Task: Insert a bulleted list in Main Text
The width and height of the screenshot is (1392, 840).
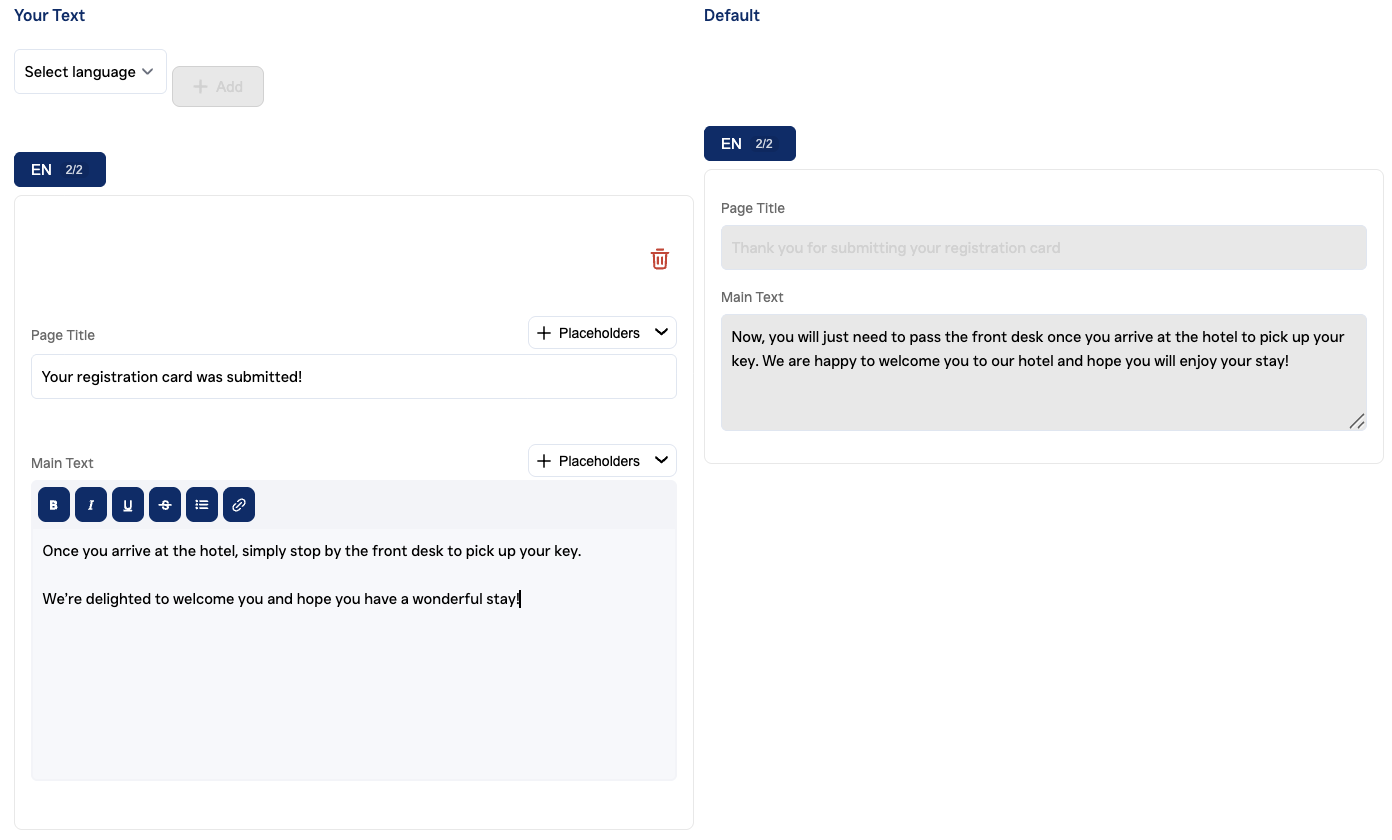Action: click(x=202, y=505)
